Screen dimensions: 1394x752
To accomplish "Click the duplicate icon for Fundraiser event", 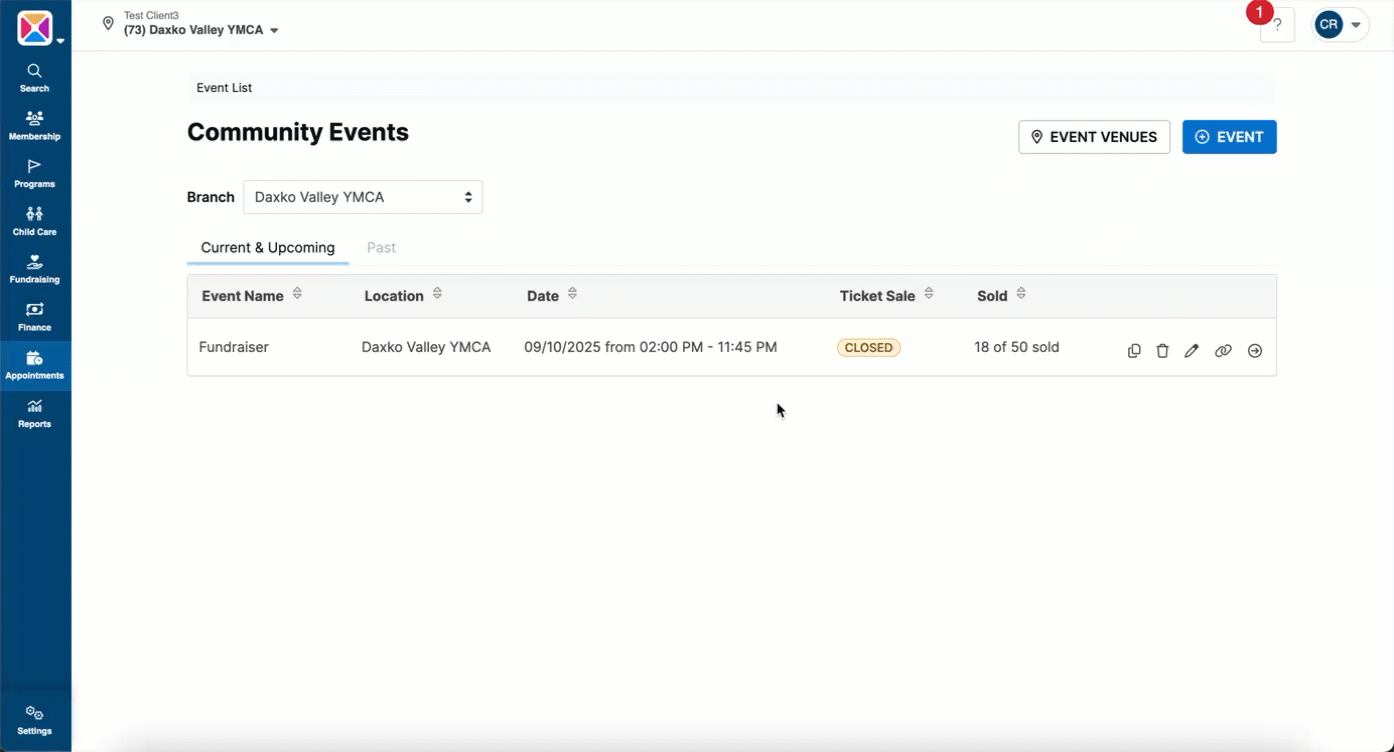I will pos(1134,351).
